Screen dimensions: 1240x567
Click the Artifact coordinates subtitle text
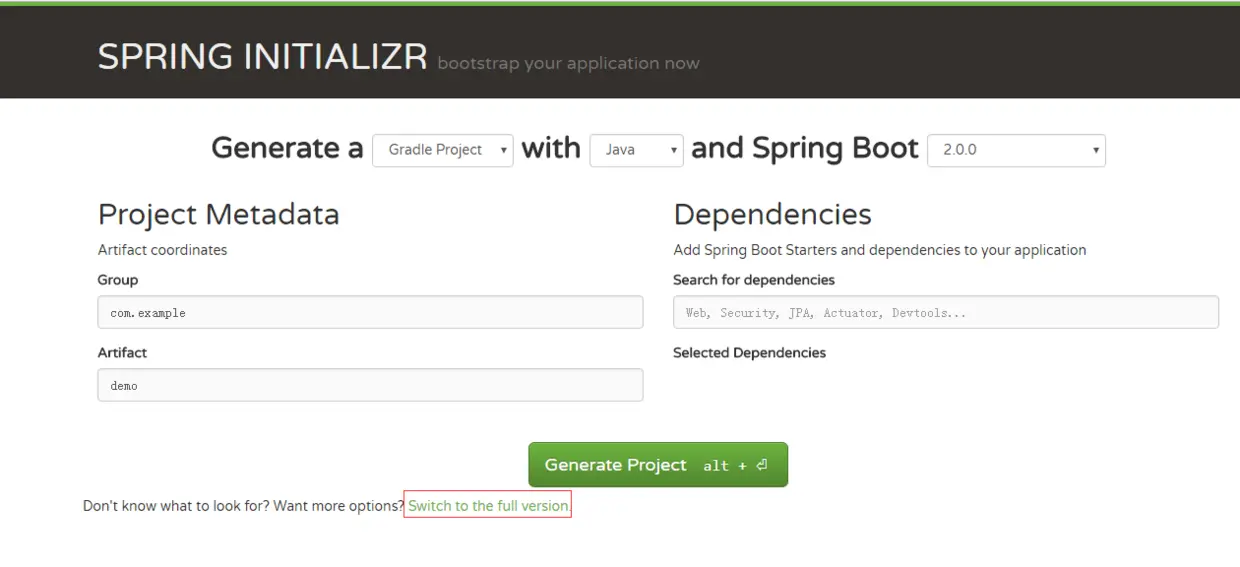(162, 250)
